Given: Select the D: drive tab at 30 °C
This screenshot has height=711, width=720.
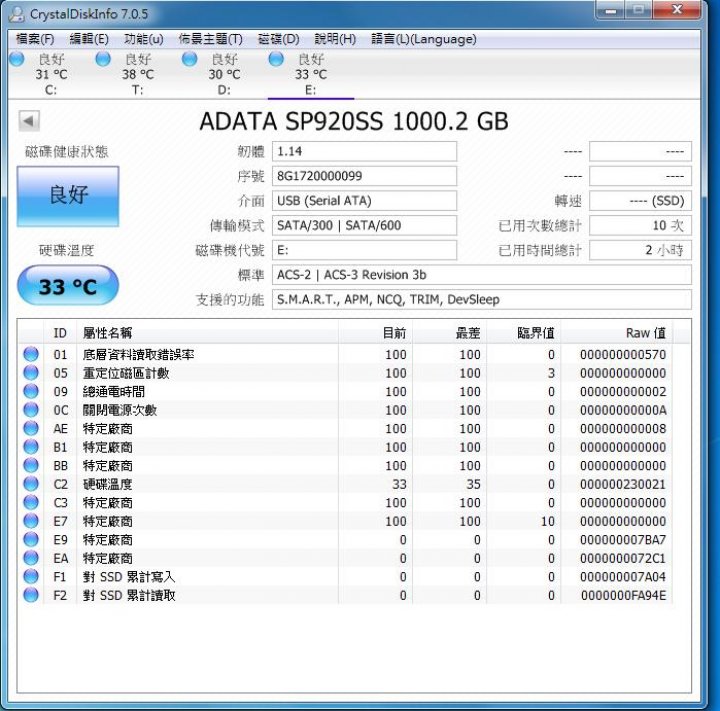Looking at the screenshot, I should tap(224, 74).
